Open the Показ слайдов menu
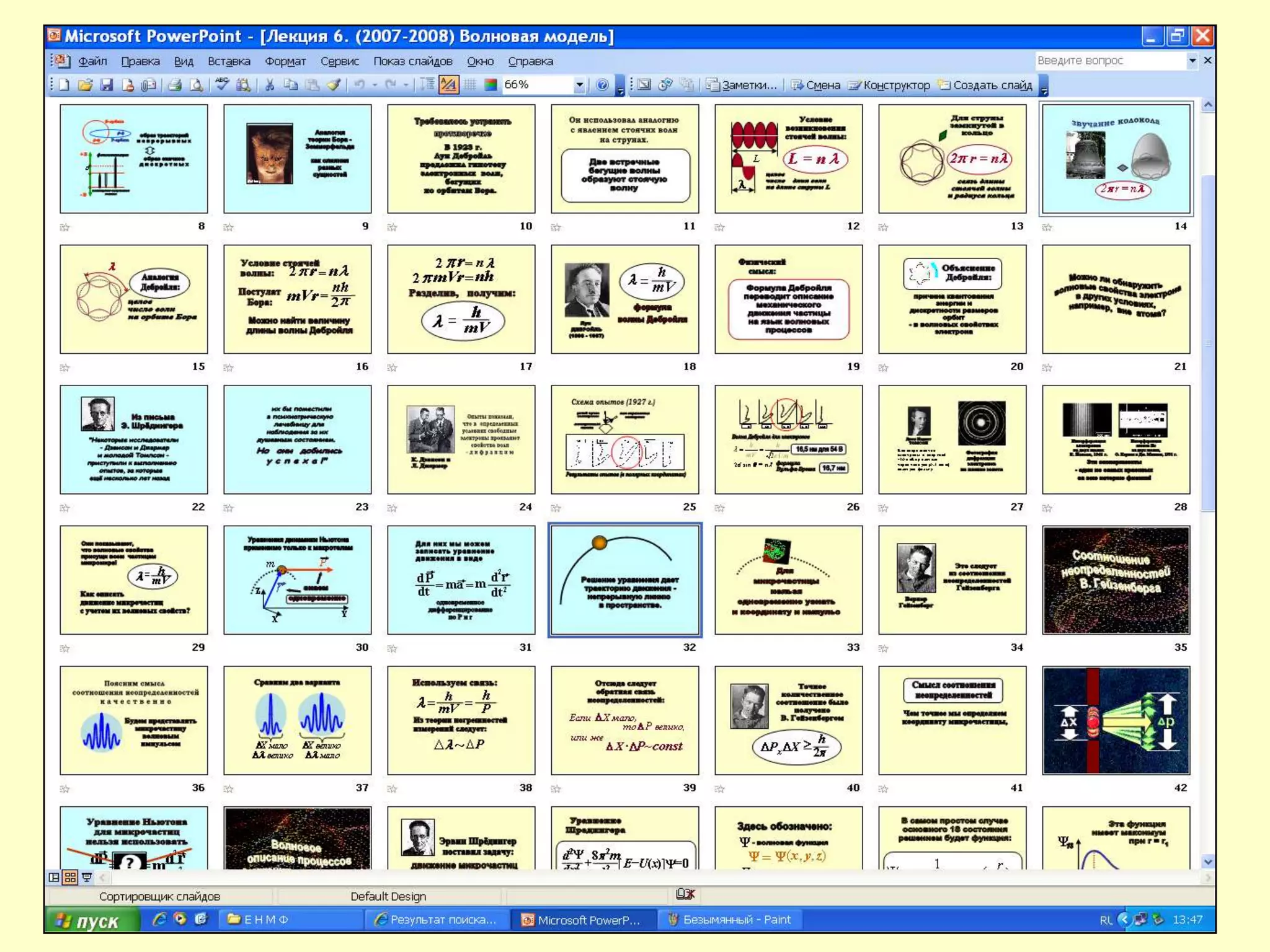 pos(412,61)
